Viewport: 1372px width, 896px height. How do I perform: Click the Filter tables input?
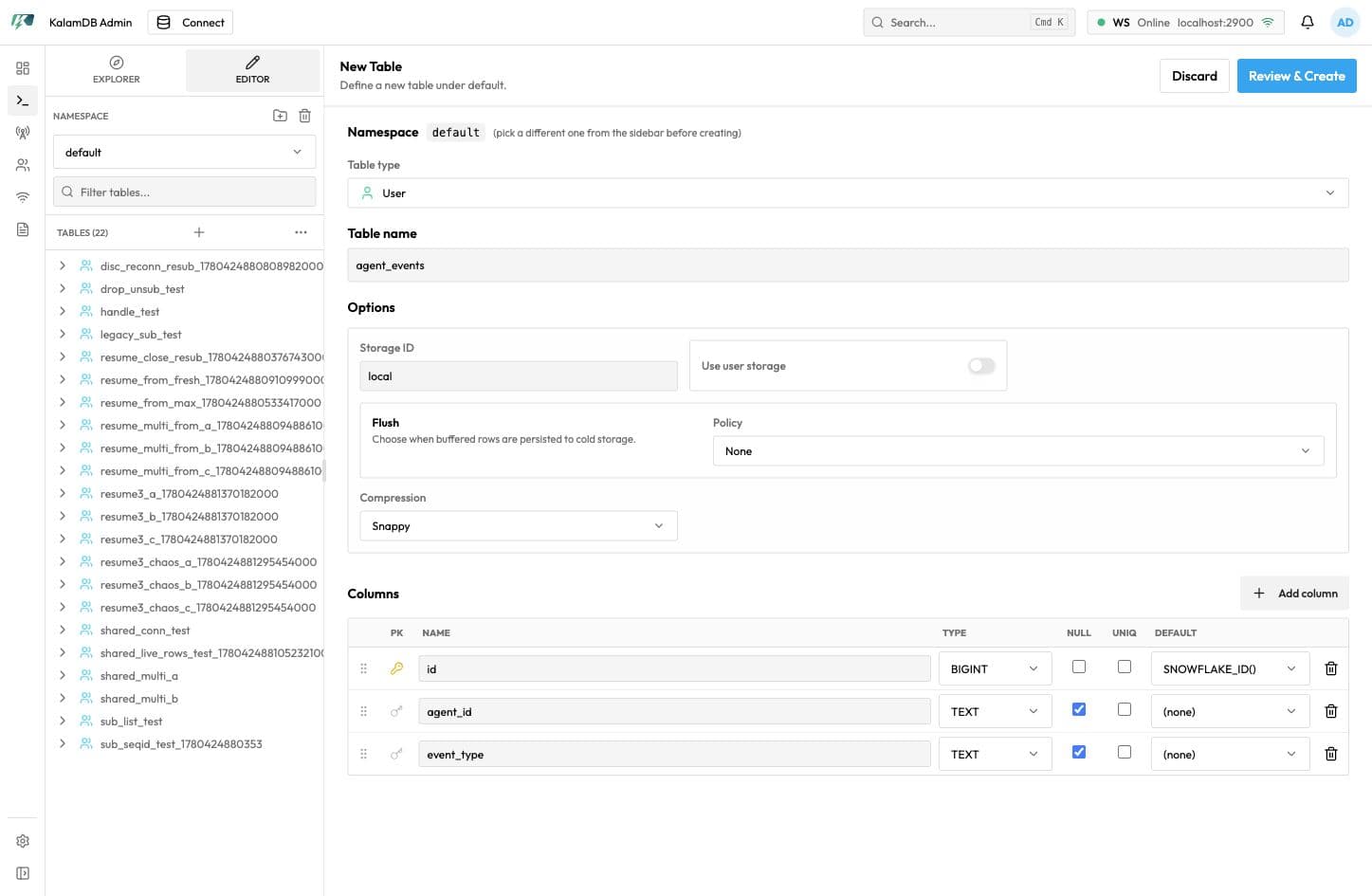tap(184, 192)
